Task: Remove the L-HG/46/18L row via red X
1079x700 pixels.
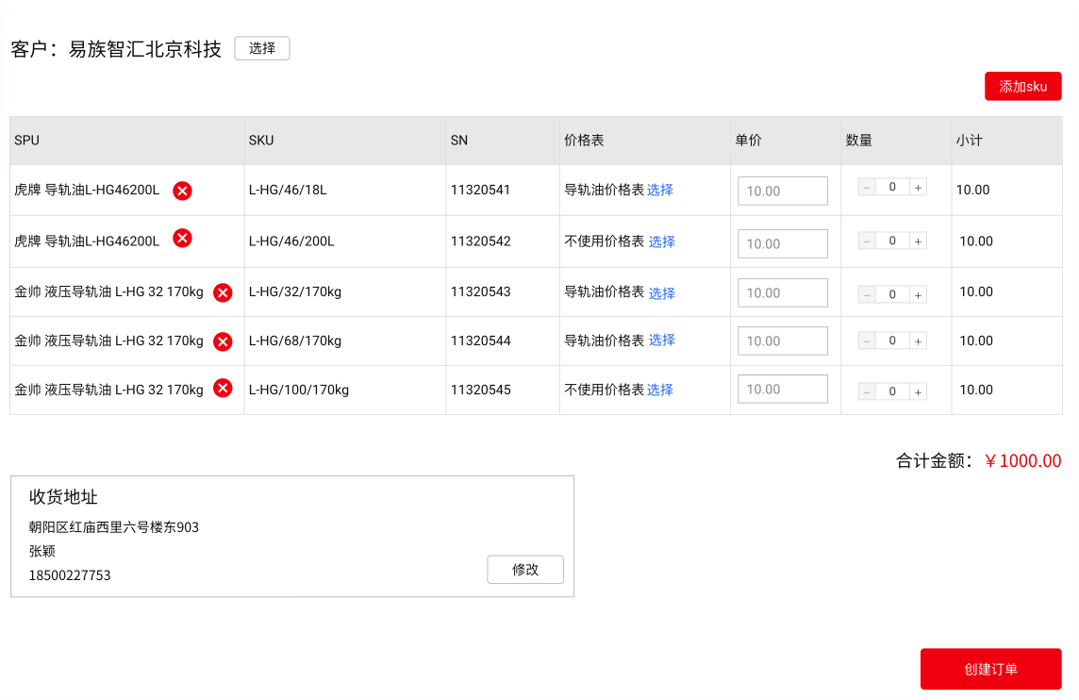Action: [x=182, y=191]
